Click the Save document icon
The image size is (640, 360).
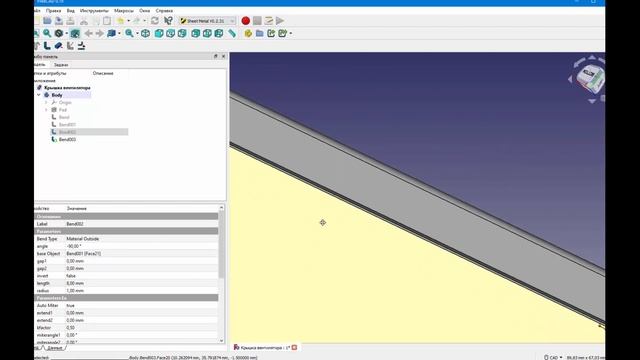coord(59,21)
